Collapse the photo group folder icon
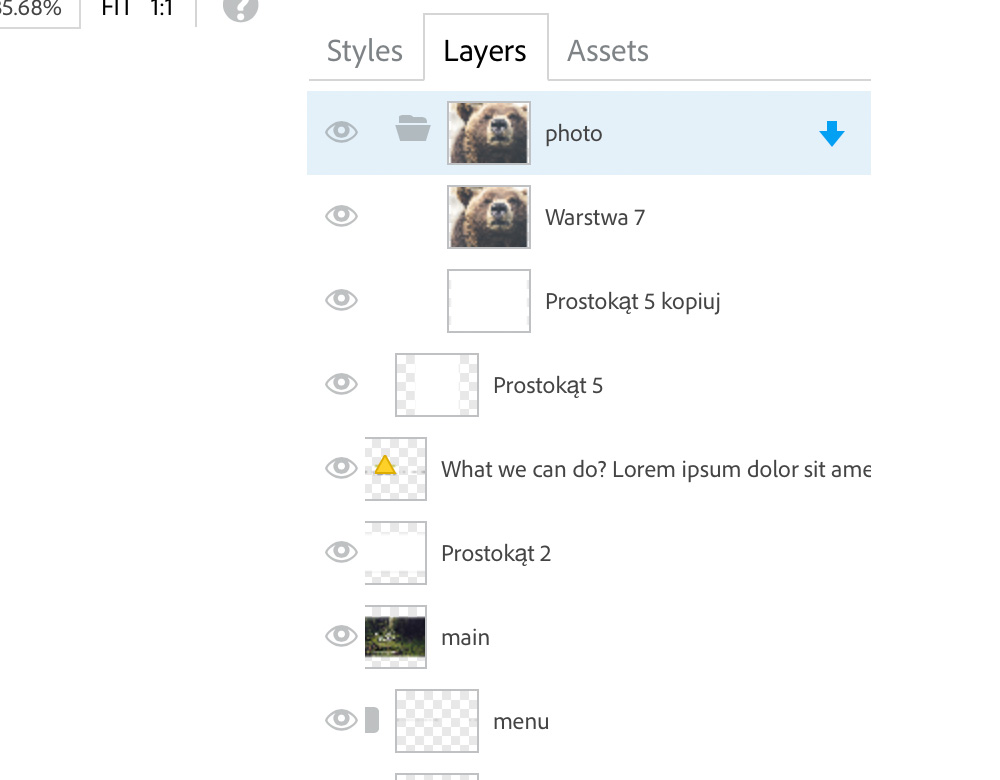1000x780 pixels. coord(413,128)
